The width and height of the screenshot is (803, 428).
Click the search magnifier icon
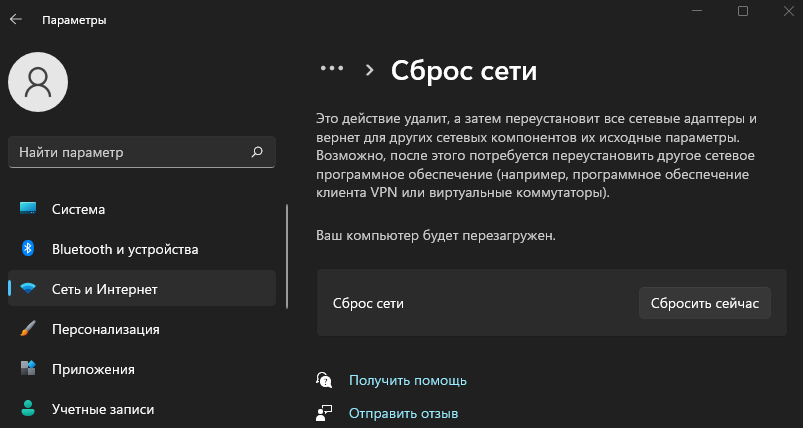coord(258,152)
